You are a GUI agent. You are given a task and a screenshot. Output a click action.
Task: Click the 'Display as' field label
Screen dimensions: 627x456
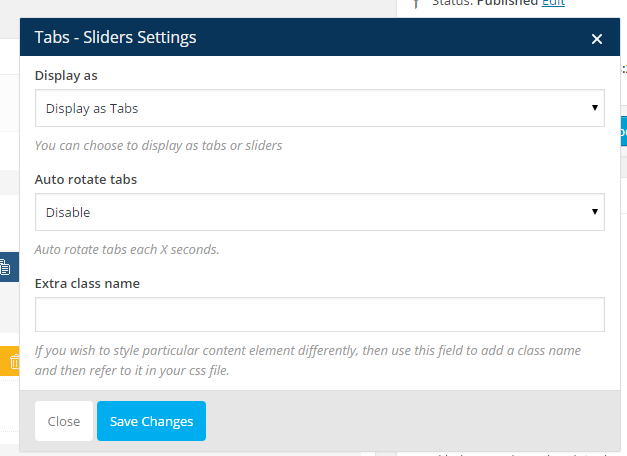pos(66,76)
